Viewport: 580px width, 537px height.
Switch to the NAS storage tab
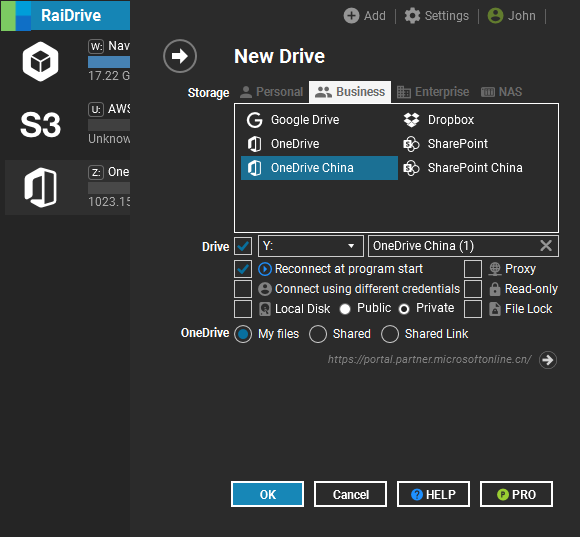coord(502,92)
